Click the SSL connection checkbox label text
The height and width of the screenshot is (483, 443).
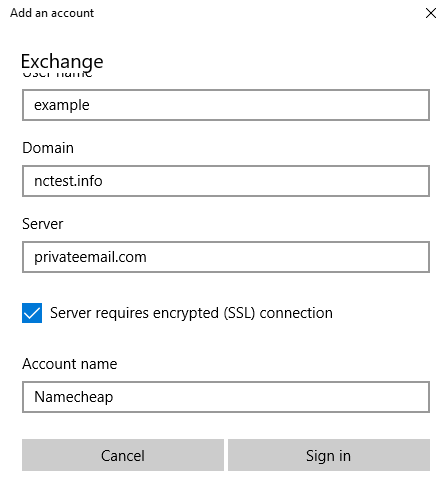click(x=191, y=313)
